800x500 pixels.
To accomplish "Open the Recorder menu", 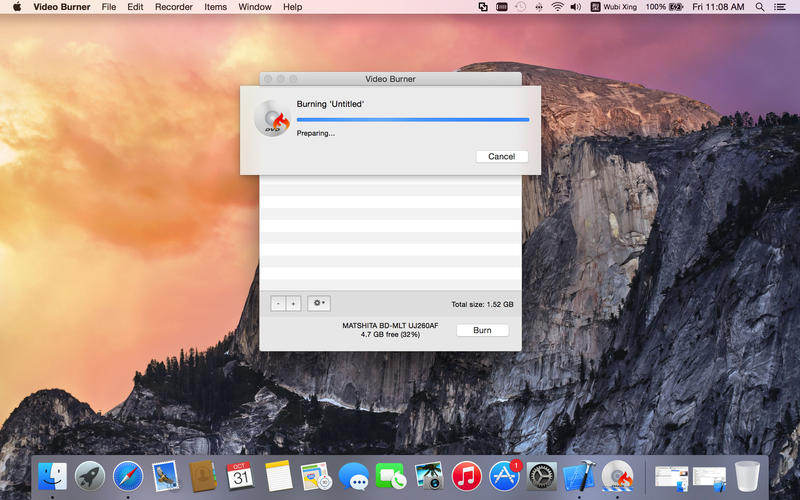I will pyautogui.click(x=174, y=7).
